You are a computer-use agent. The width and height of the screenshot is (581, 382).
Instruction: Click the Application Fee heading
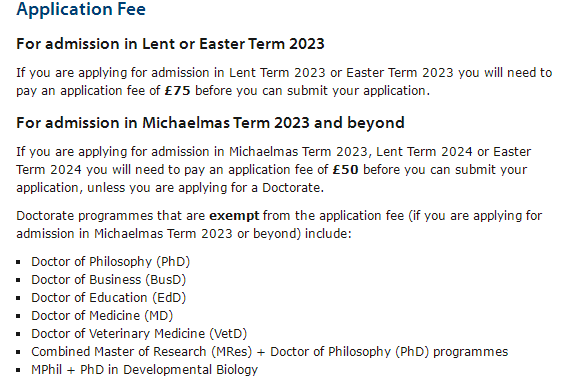[81, 10]
